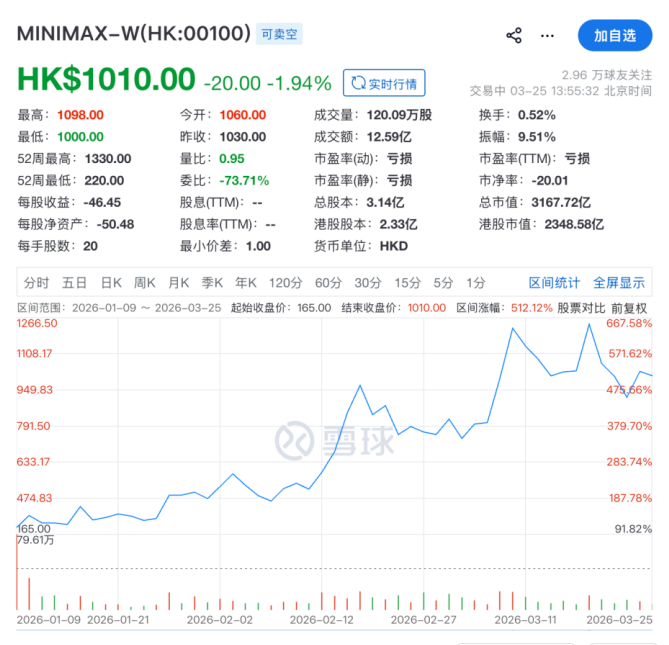Click the 成交量 value 120.09万股
Image resolution: width=669 pixels, height=645 pixels.
[x=399, y=115]
